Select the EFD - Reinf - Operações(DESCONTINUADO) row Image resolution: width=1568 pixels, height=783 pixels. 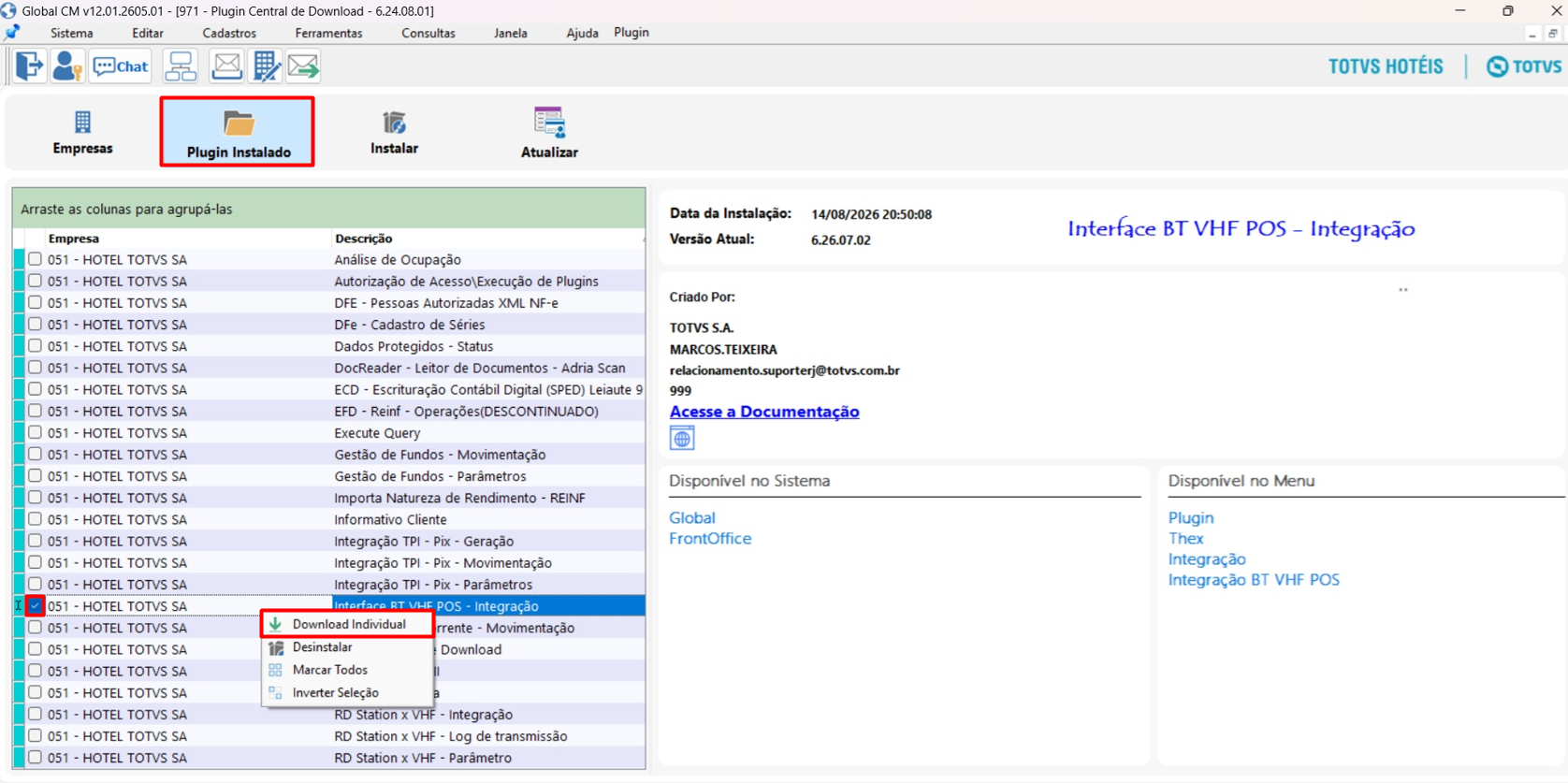click(x=329, y=411)
